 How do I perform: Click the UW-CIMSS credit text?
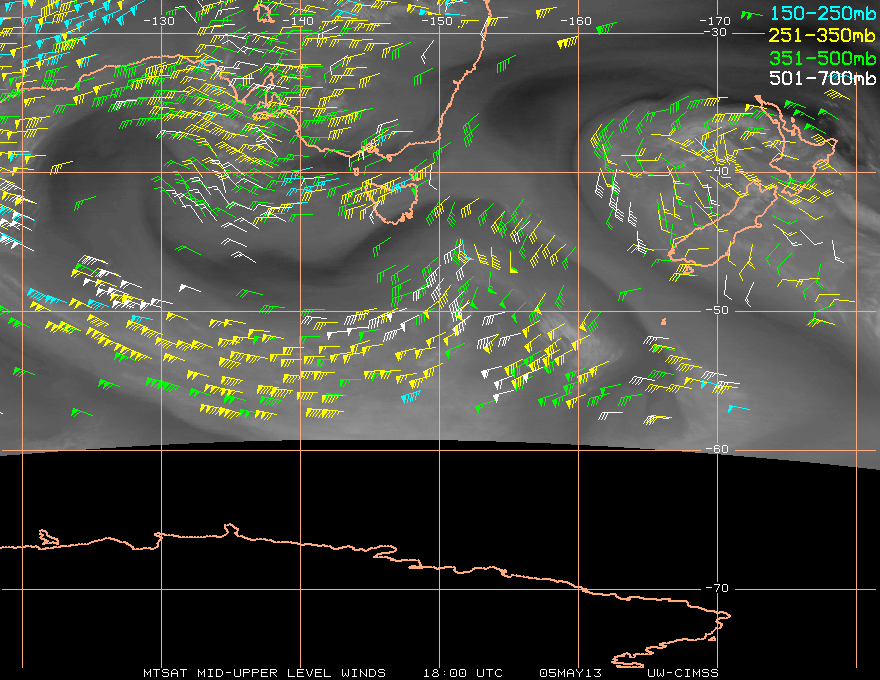pyautogui.click(x=682, y=673)
